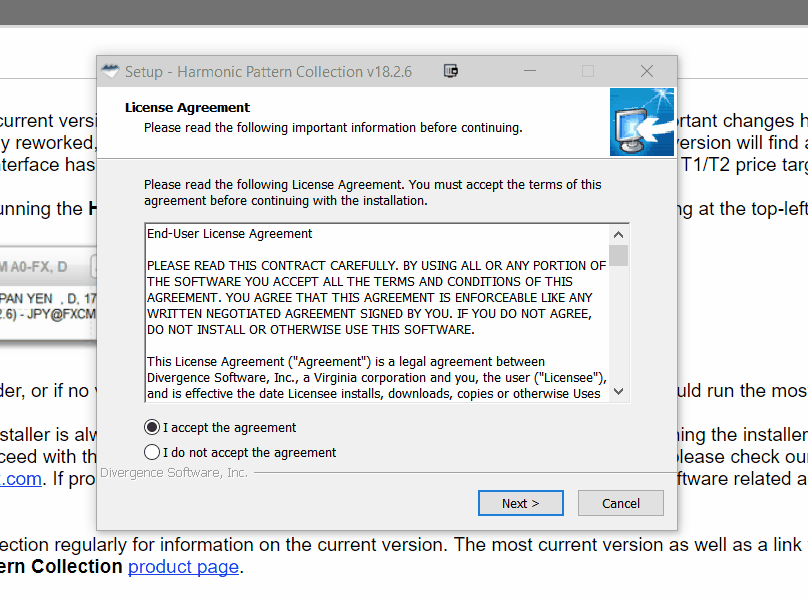This screenshot has height=601, width=808.
Task: Minimize the Setup window
Action: tap(530, 71)
